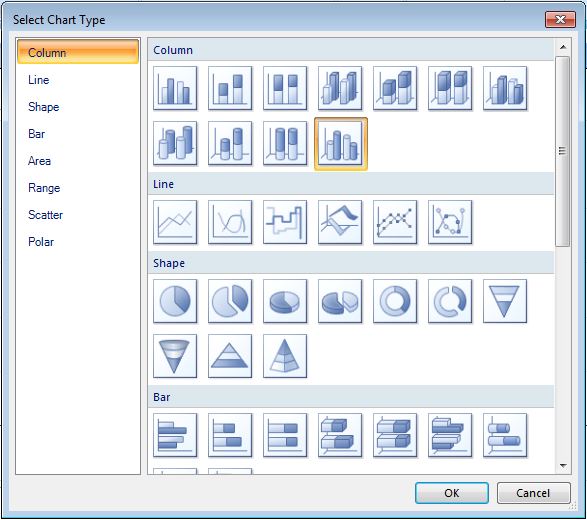587x520 pixels.
Task: Select the 3-D pyramid chart icon
Action: [285, 356]
